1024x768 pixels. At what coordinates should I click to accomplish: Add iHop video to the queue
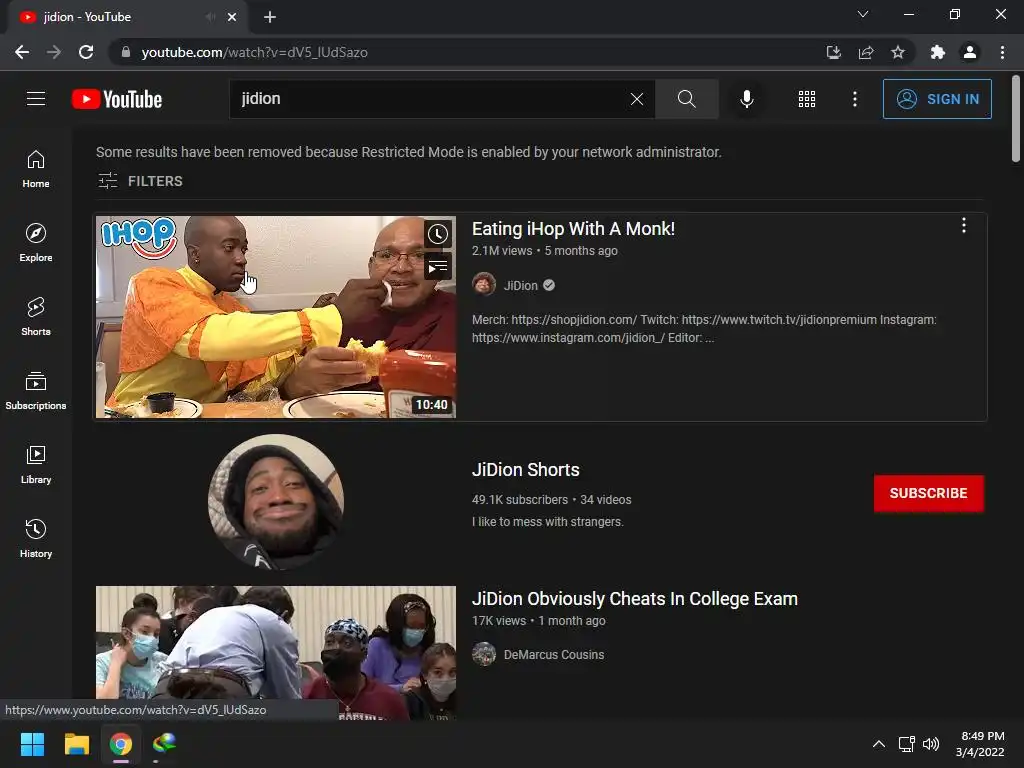[438, 266]
